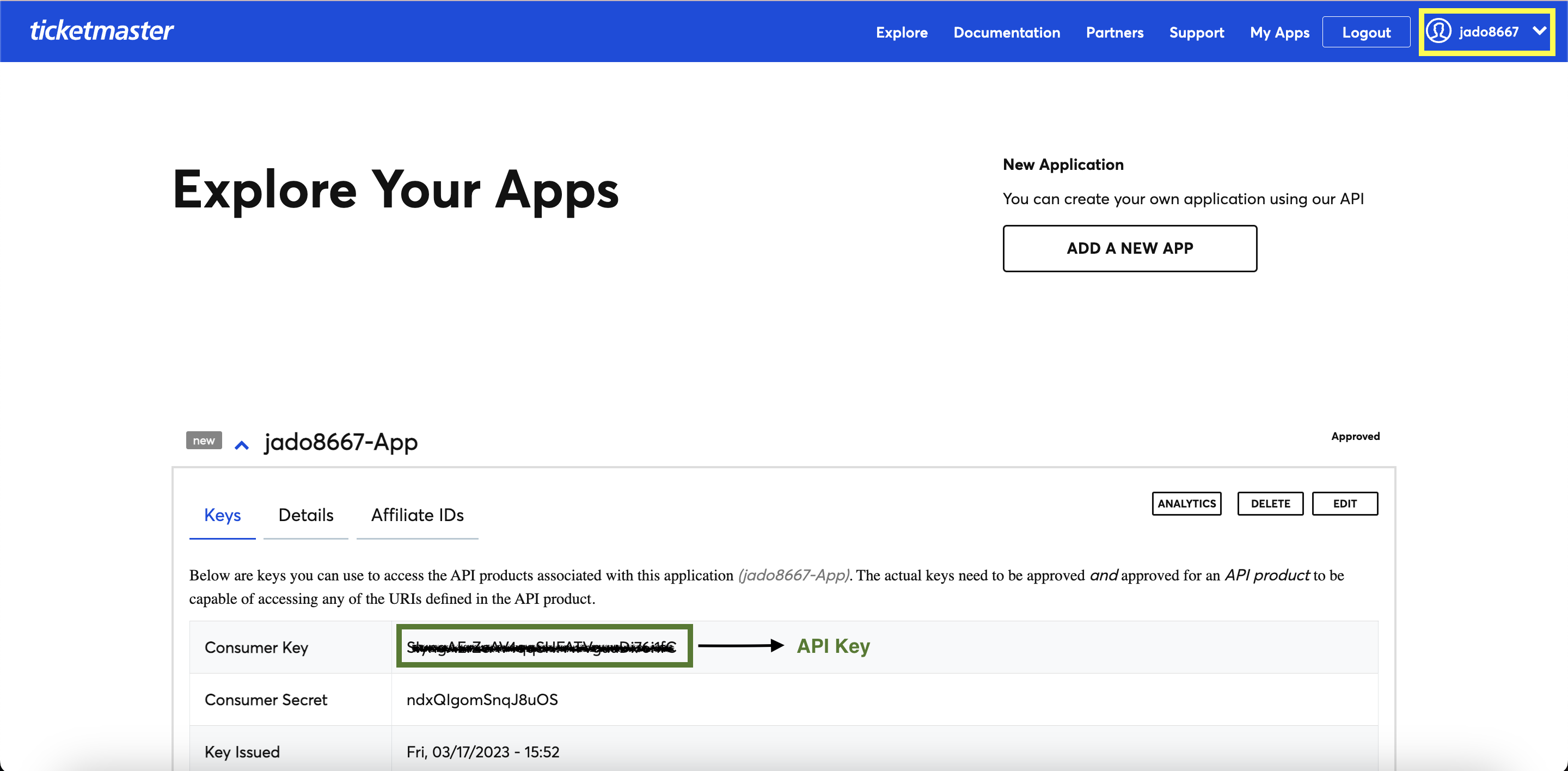Expand the jado8667 account dropdown arrow
The width and height of the screenshot is (1568, 771).
1539,31
